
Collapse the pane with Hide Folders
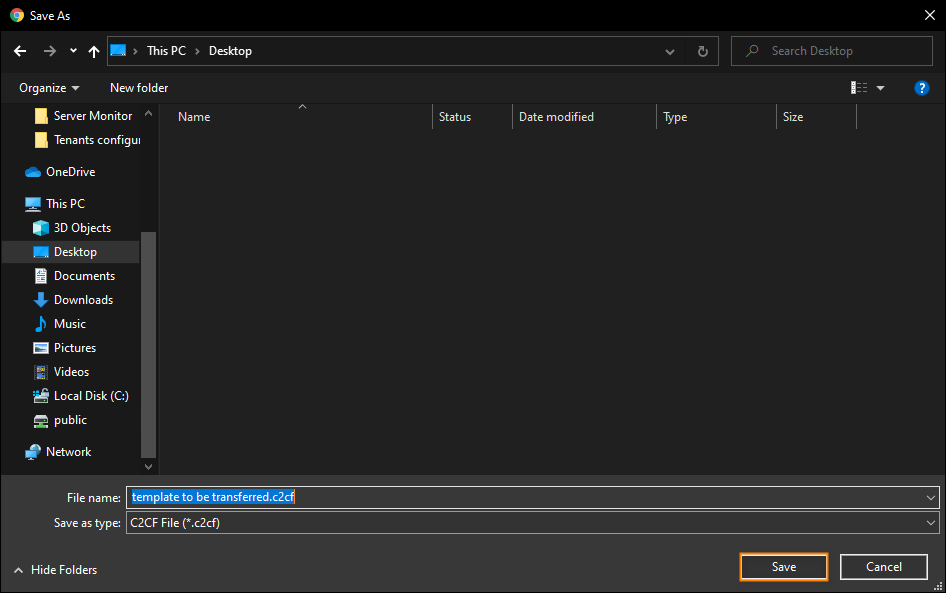tap(56, 570)
